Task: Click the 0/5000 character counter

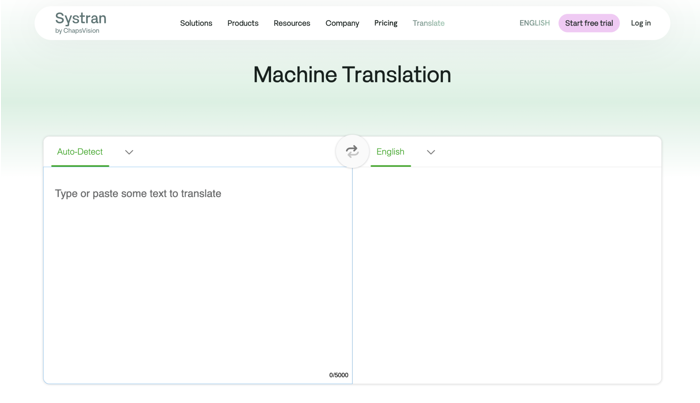Action: pyautogui.click(x=339, y=375)
